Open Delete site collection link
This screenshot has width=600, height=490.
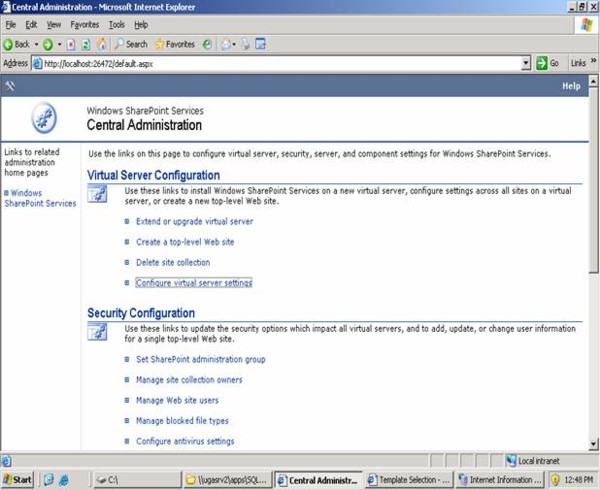coord(173,262)
